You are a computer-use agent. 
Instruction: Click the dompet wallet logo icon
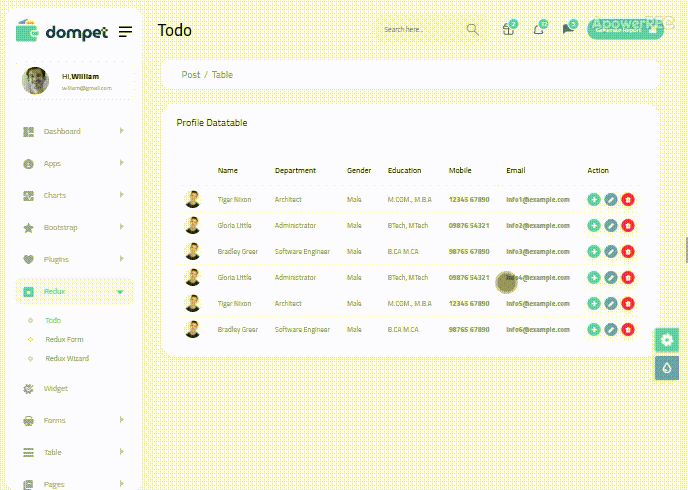coord(27,31)
